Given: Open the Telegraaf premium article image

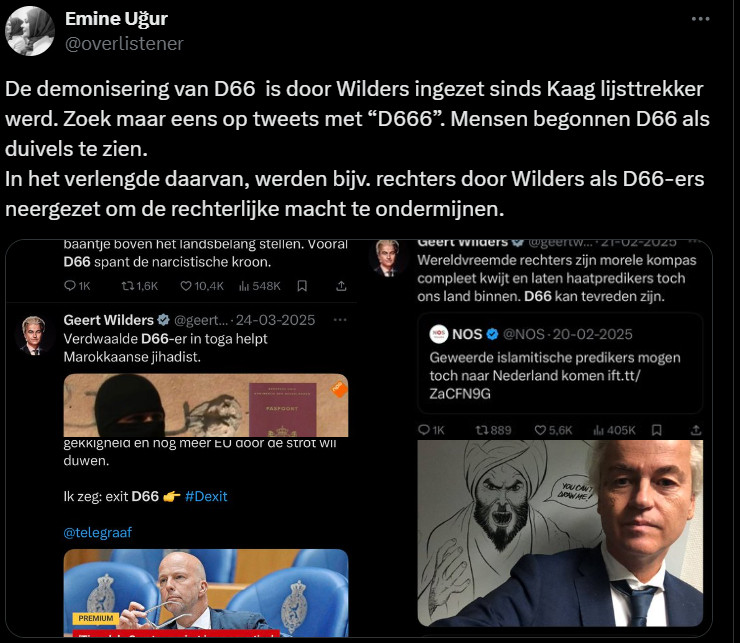Looking at the screenshot, I should 206,593.
